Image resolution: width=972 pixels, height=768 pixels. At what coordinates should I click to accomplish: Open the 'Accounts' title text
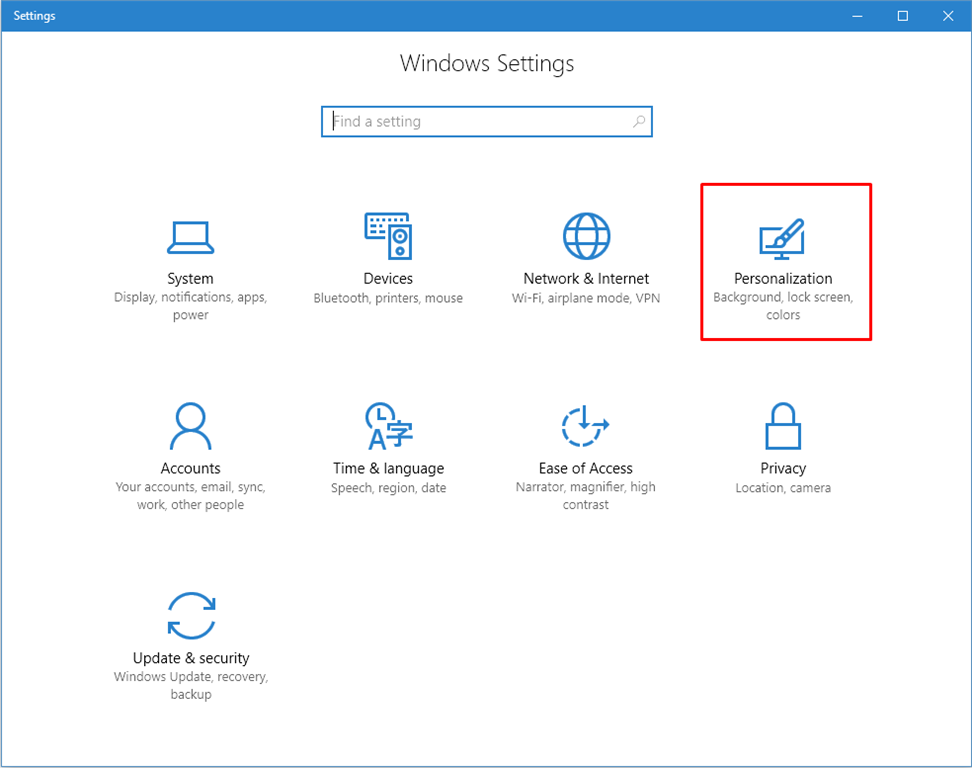point(190,468)
